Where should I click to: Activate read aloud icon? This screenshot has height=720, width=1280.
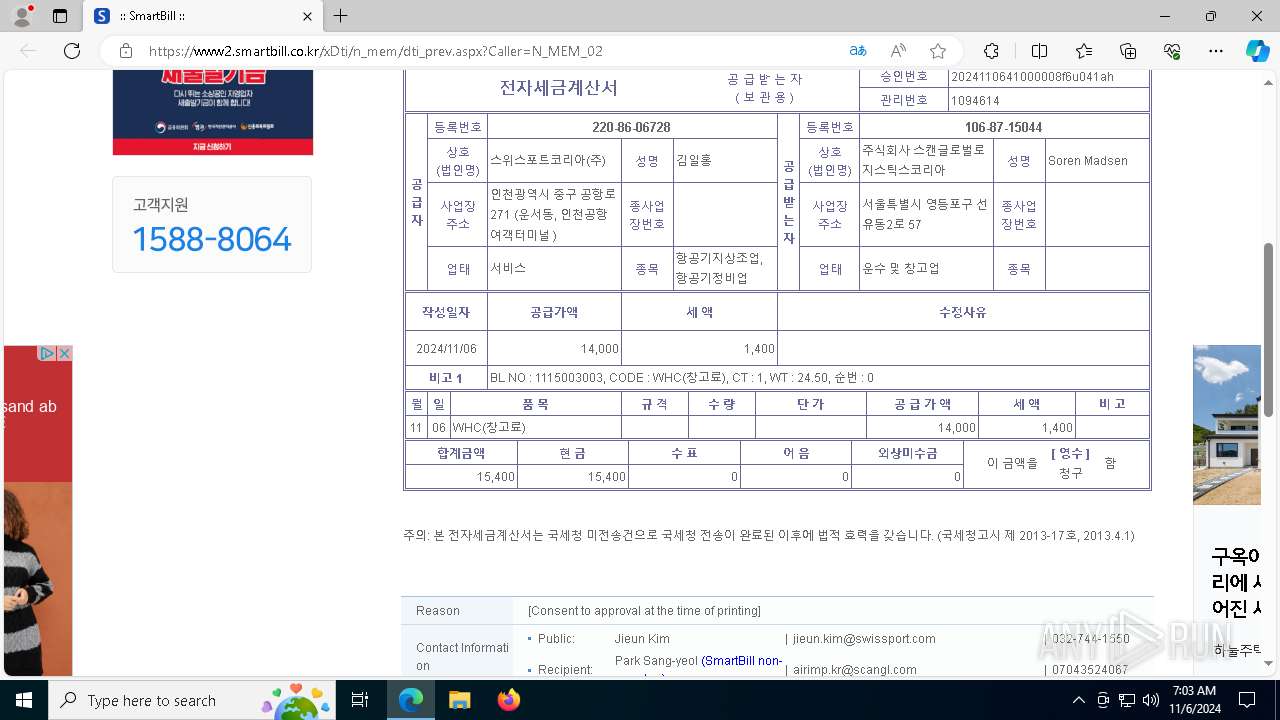pos(898,51)
